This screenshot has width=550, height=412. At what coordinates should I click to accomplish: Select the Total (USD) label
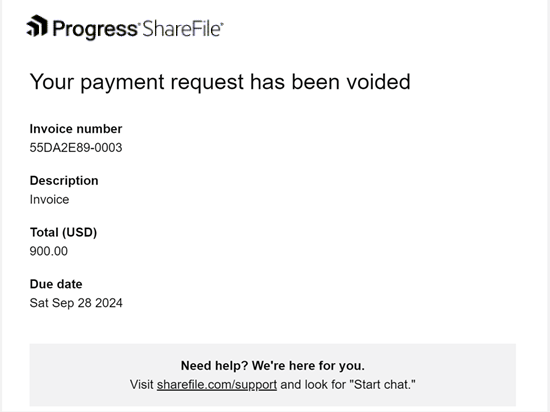click(x=63, y=232)
